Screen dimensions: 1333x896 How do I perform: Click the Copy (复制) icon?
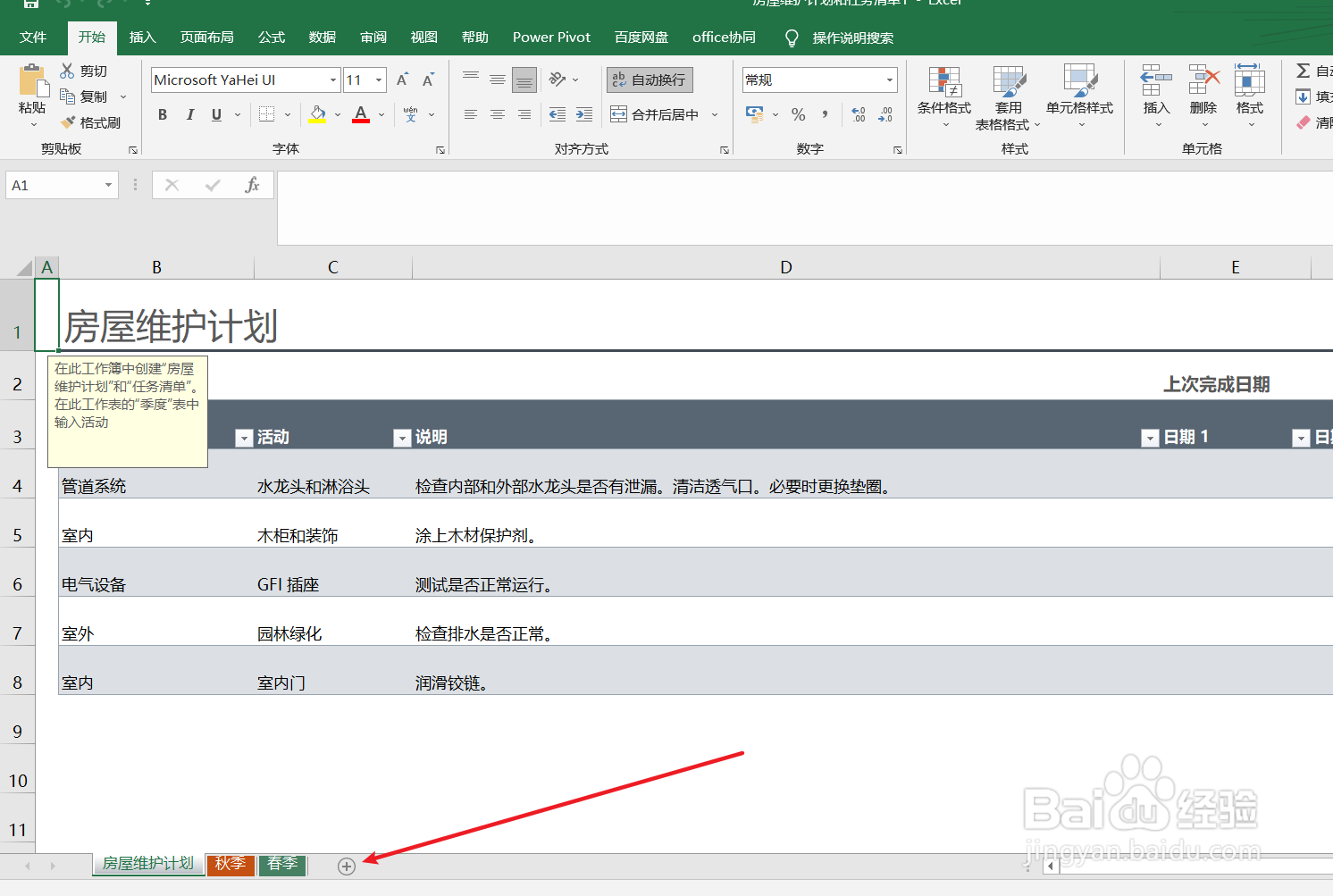click(67, 96)
